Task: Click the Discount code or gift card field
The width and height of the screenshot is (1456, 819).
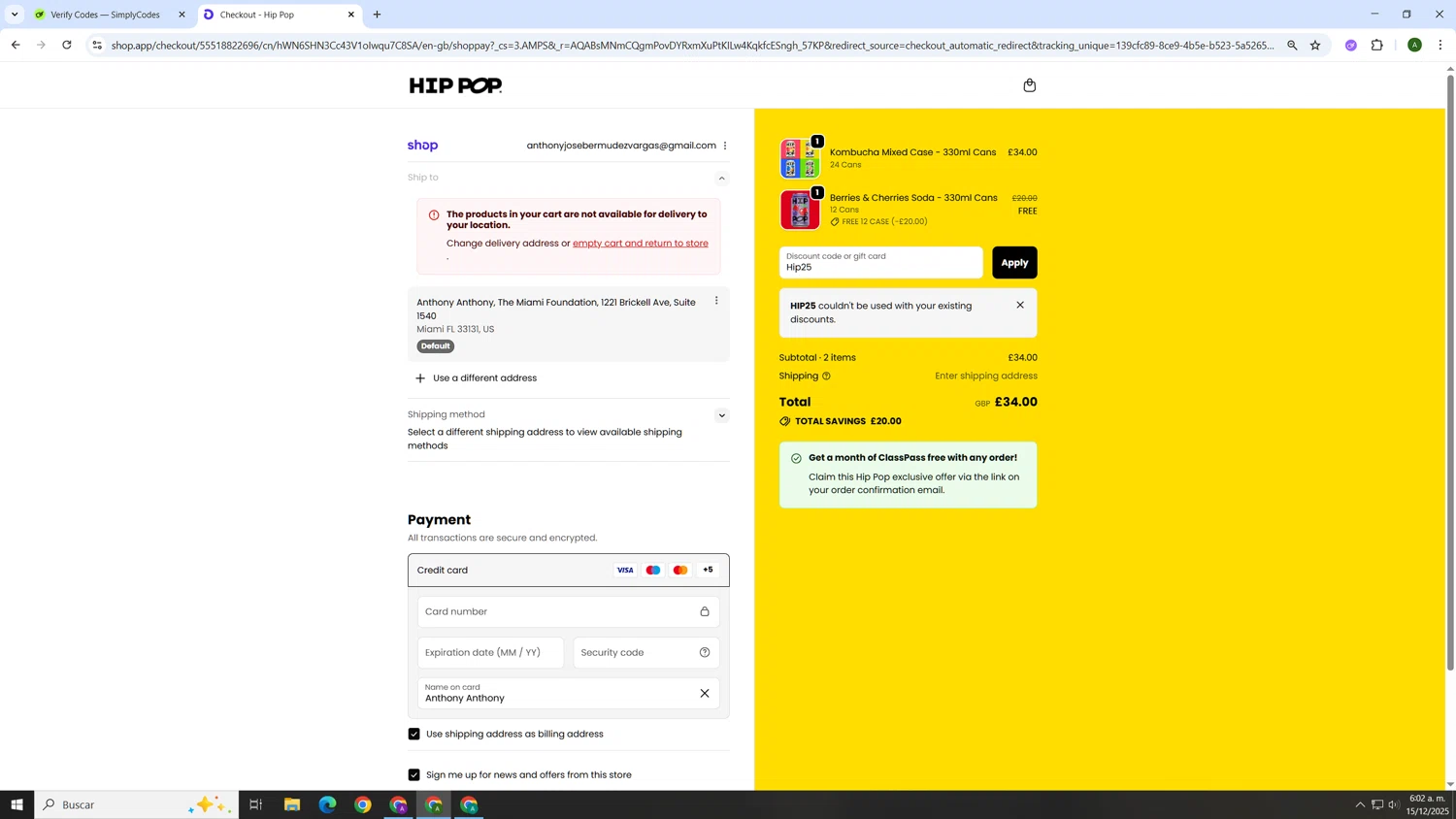Action: 880,262
